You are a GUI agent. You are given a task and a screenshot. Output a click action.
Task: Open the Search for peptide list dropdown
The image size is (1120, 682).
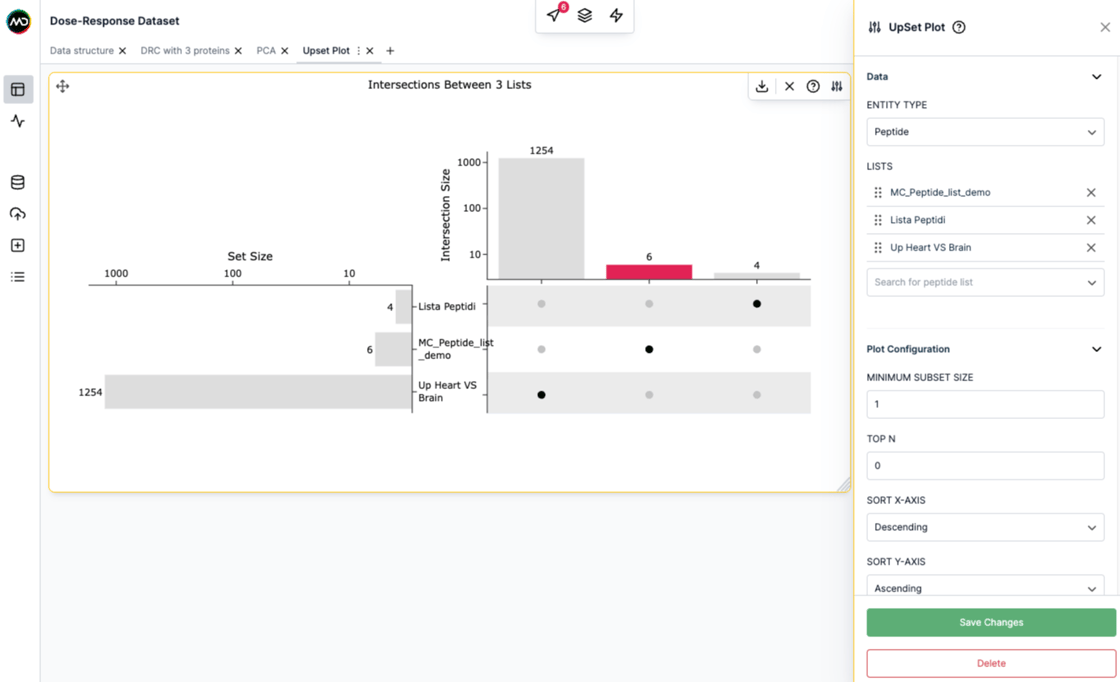[985, 282]
